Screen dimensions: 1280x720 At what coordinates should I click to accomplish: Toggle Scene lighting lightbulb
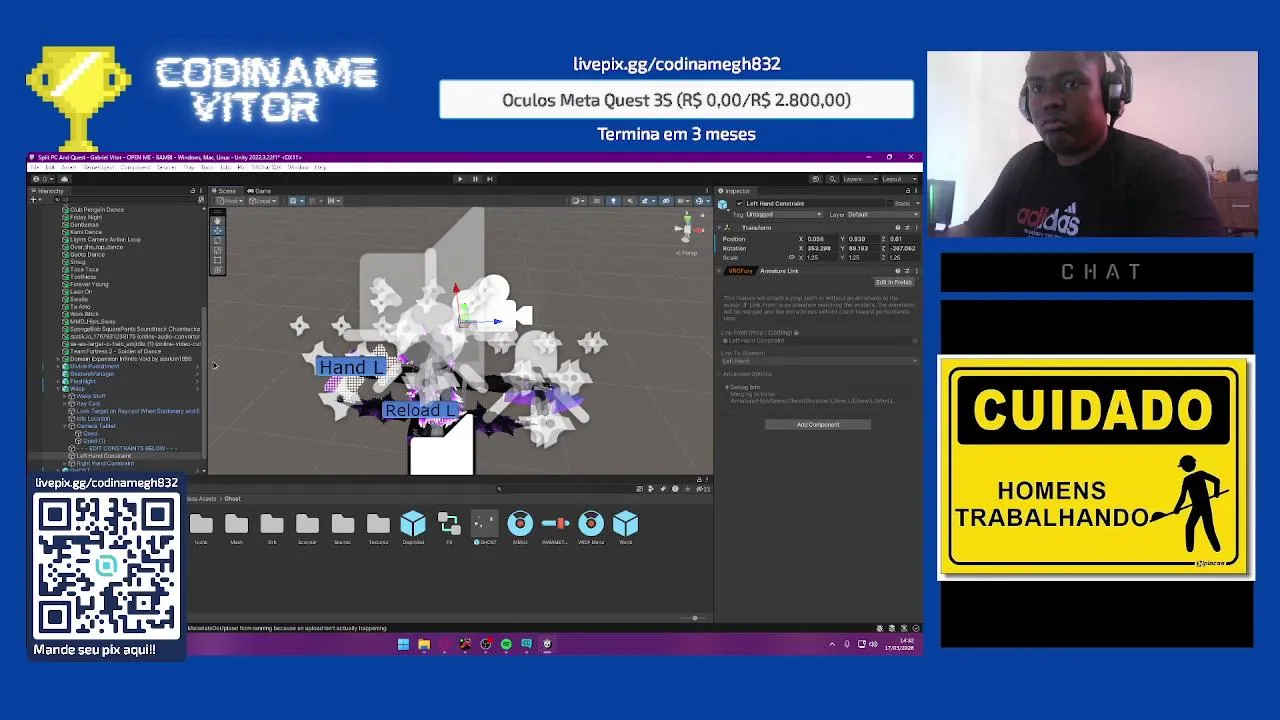pyautogui.click(x=613, y=200)
